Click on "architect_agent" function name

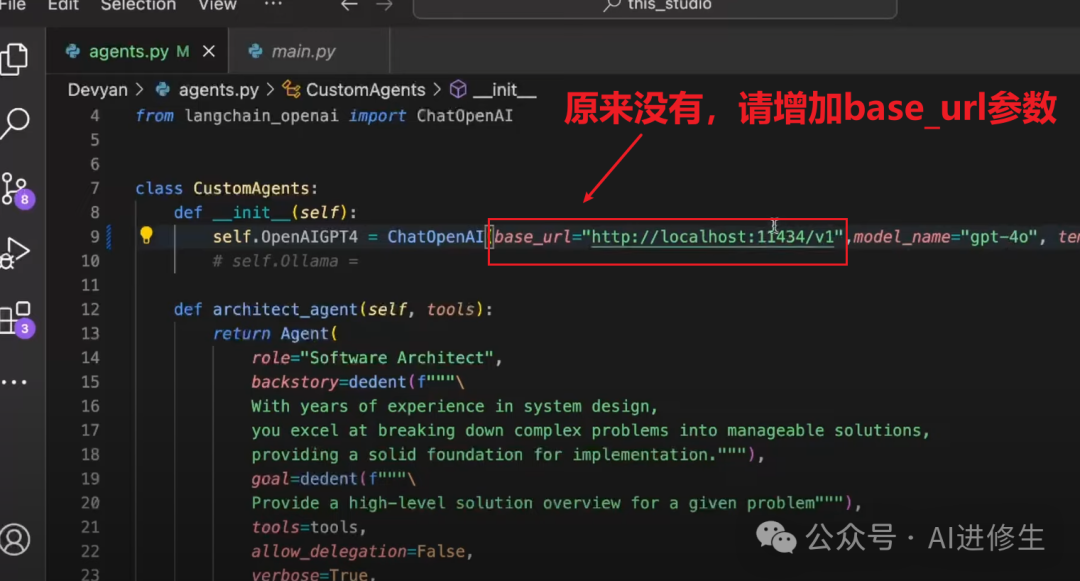click(285, 309)
